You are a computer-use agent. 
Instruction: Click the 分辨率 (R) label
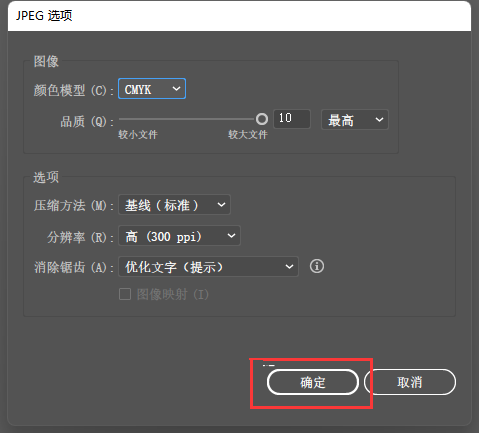[80, 237]
